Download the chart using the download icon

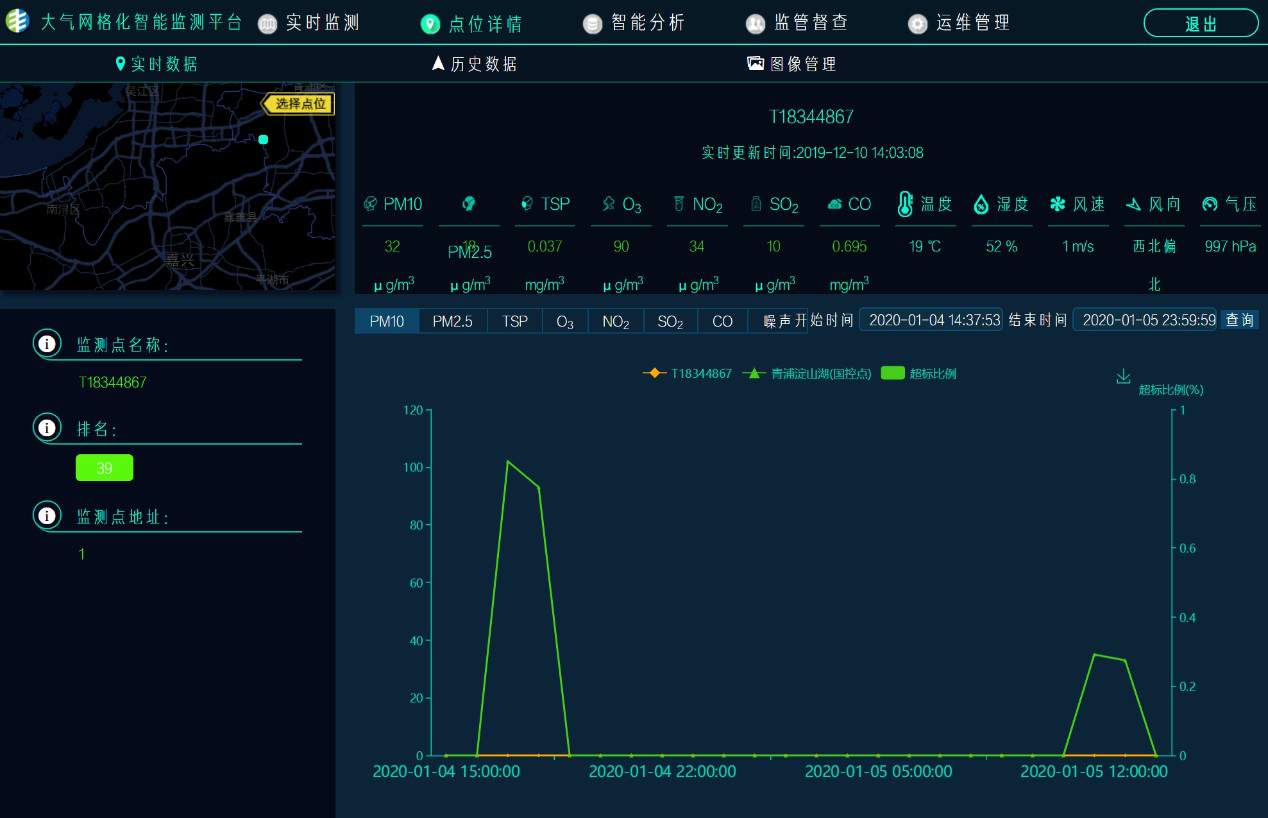pos(1123,376)
